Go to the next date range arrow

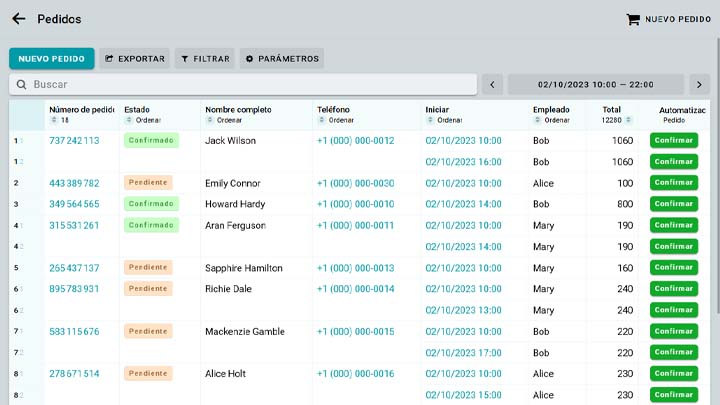pos(700,85)
